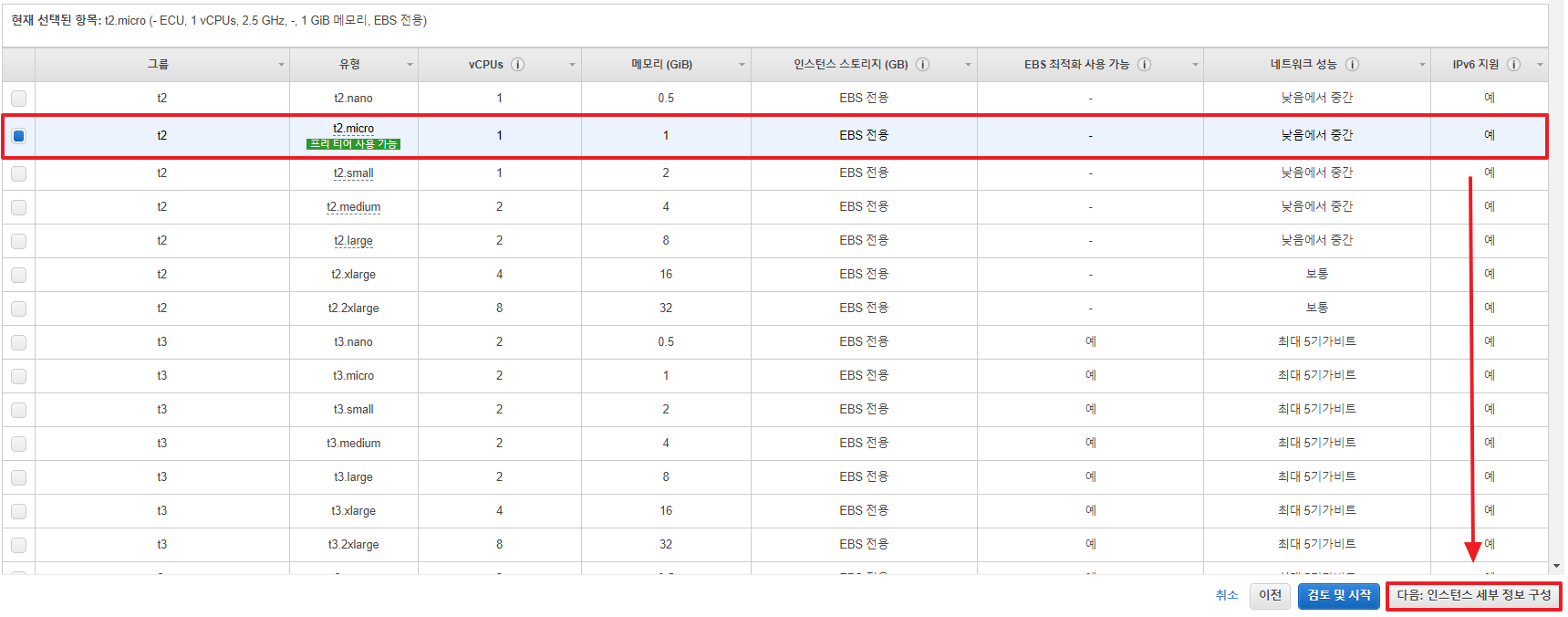Tick the t3.medium row checkbox

[x=18, y=444]
